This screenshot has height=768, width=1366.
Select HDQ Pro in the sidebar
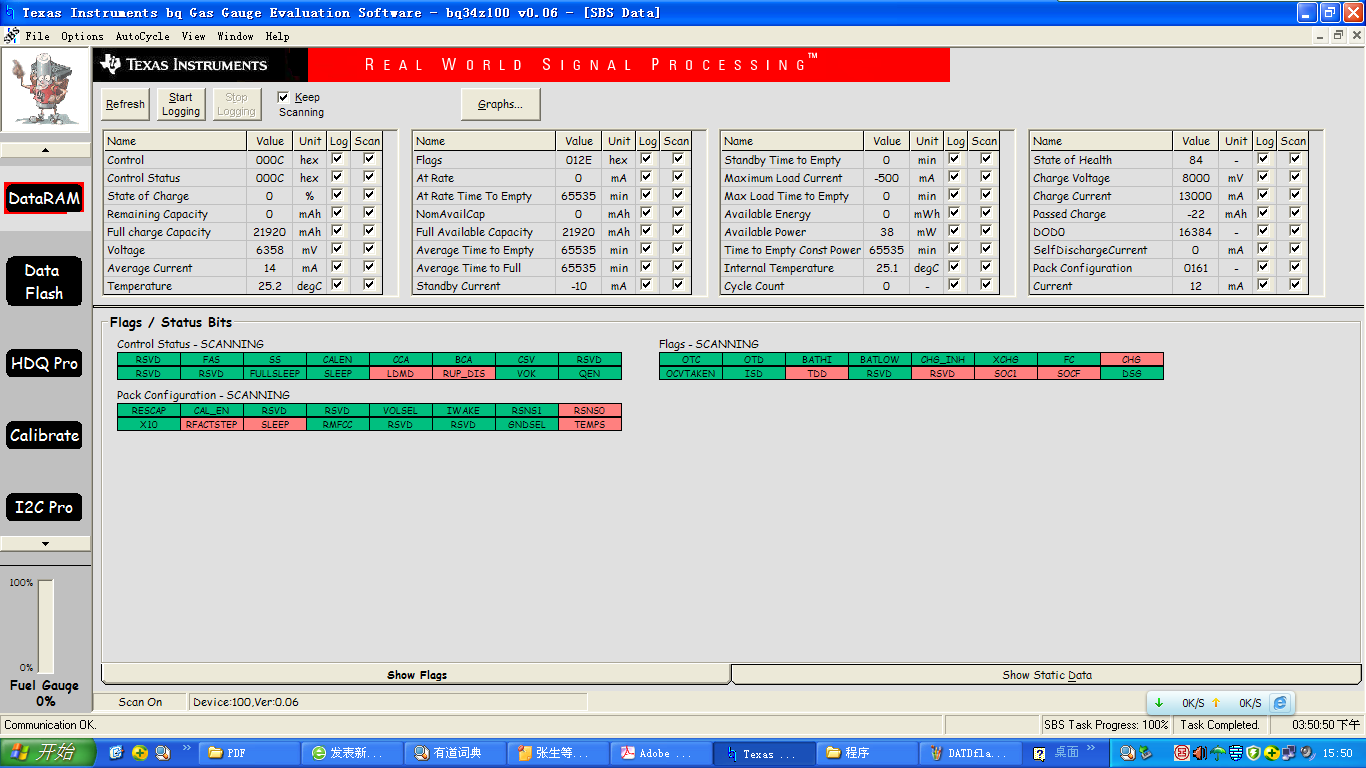pos(44,363)
